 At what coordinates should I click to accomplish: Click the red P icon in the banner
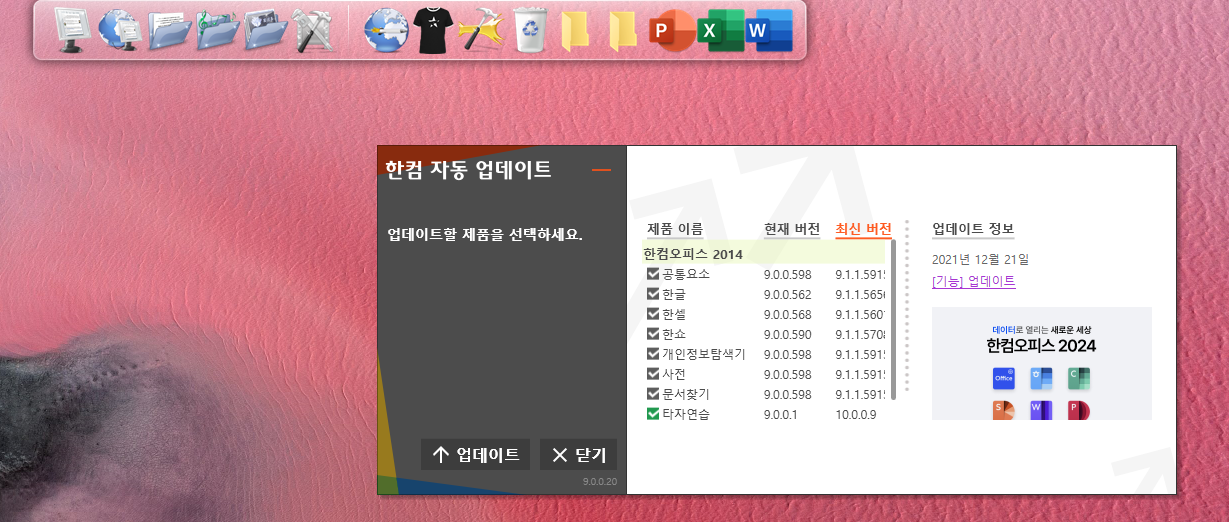pos(1079,410)
